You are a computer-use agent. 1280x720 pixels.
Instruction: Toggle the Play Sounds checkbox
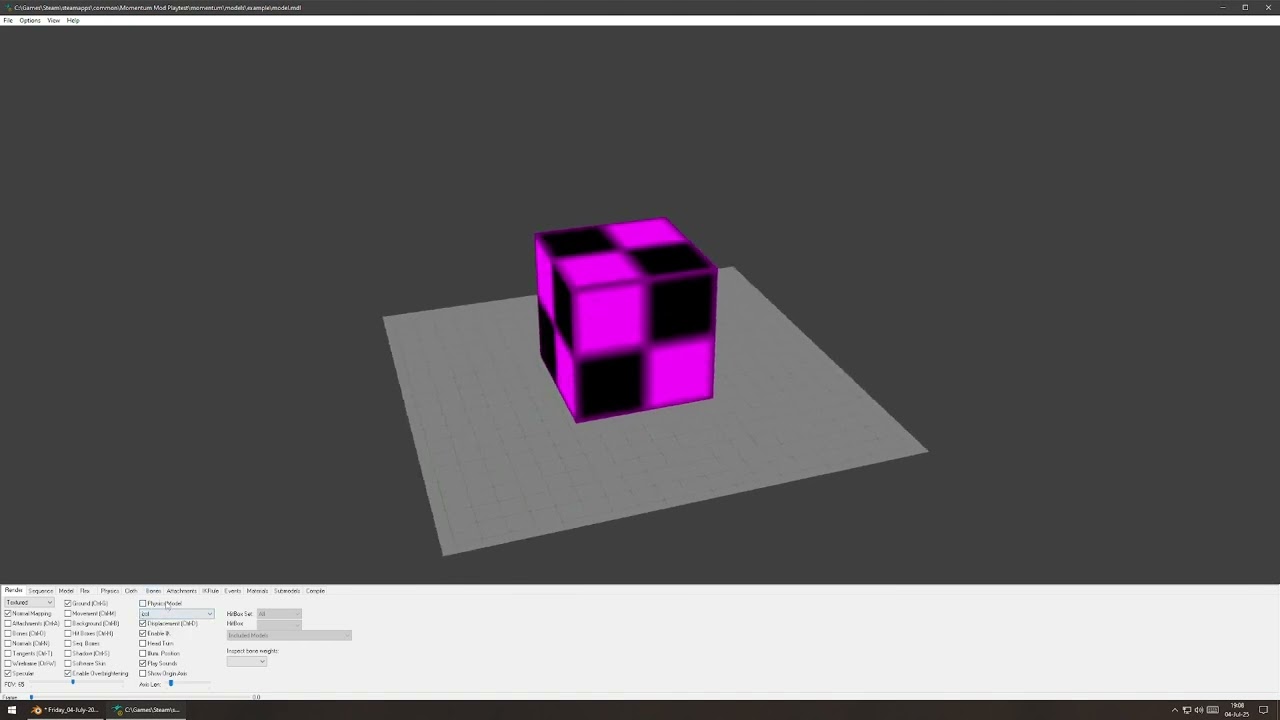pos(143,664)
